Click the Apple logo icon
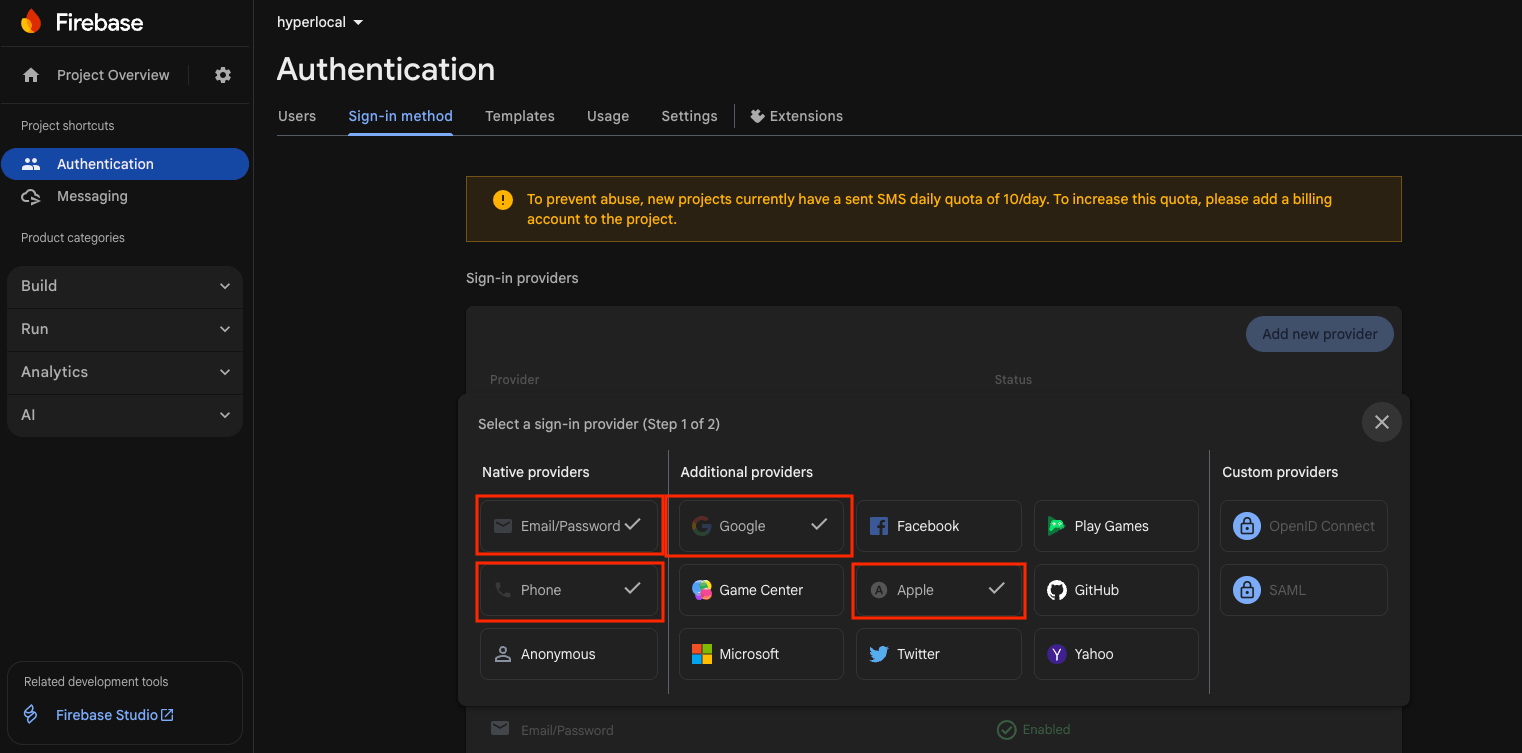The height and width of the screenshot is (753, 1522). [x=879, y=590]
